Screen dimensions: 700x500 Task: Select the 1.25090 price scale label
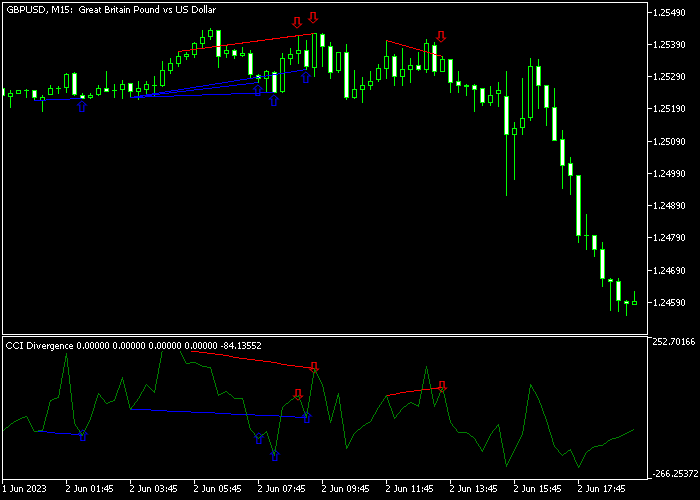[x=669, y=142]
